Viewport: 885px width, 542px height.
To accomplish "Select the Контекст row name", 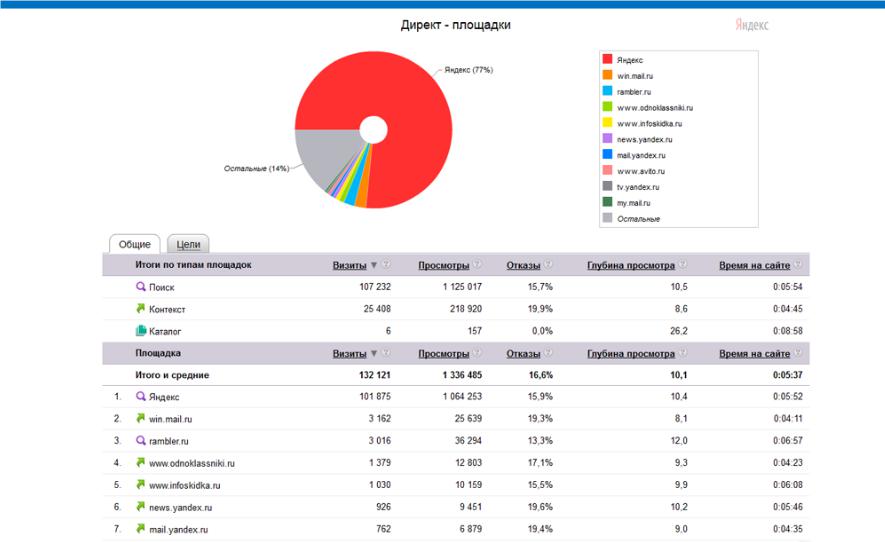I will click(167, 309).
